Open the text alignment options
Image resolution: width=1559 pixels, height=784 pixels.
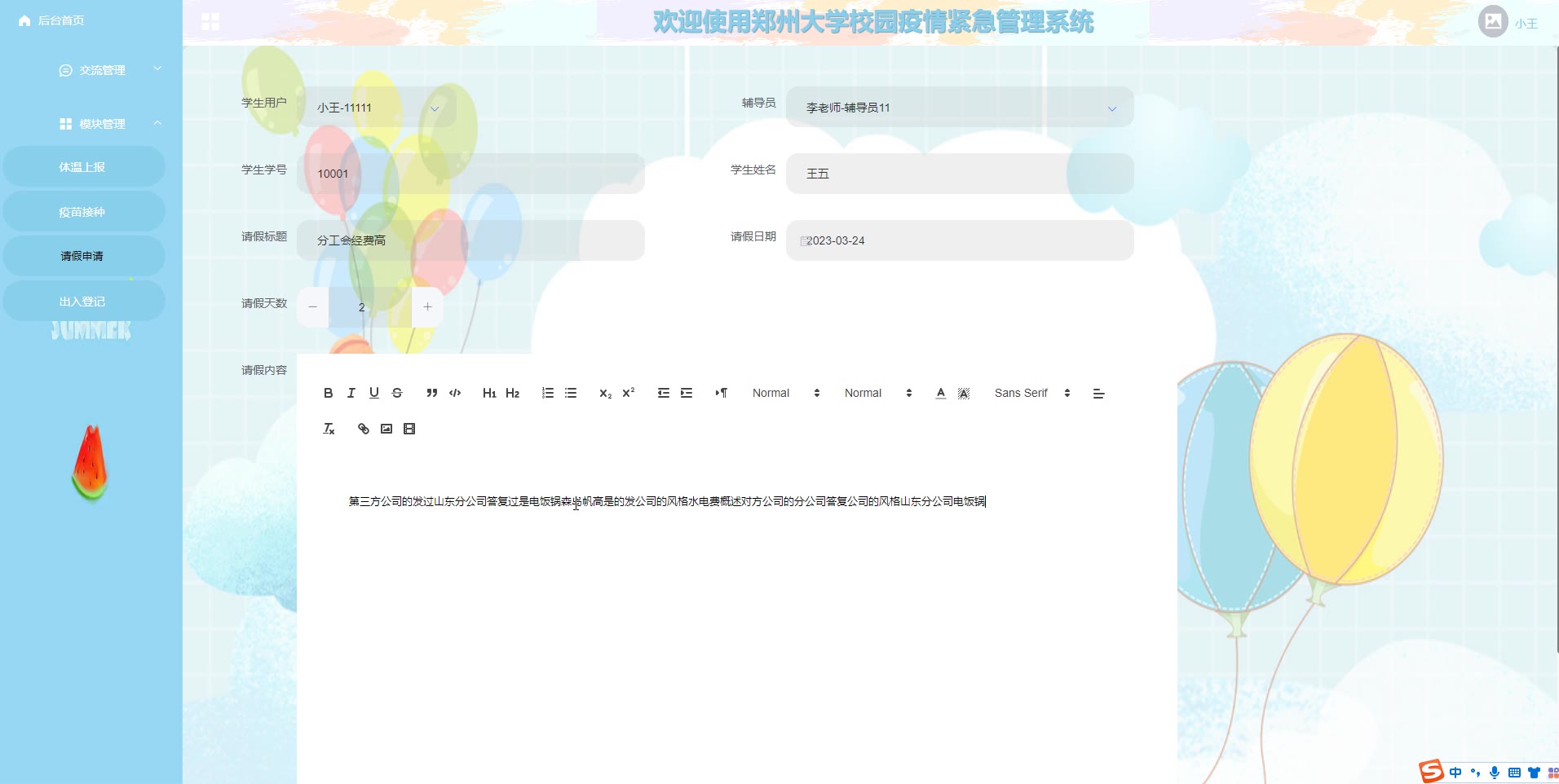[1098, 393]
